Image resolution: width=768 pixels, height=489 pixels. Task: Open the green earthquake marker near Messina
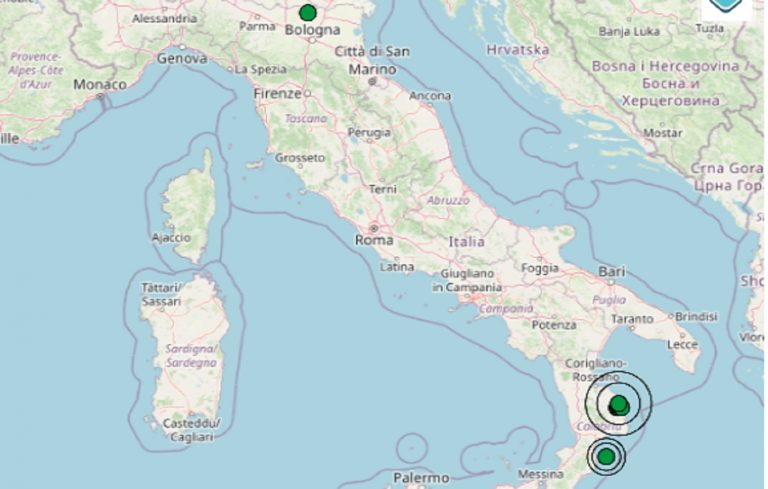605,457
